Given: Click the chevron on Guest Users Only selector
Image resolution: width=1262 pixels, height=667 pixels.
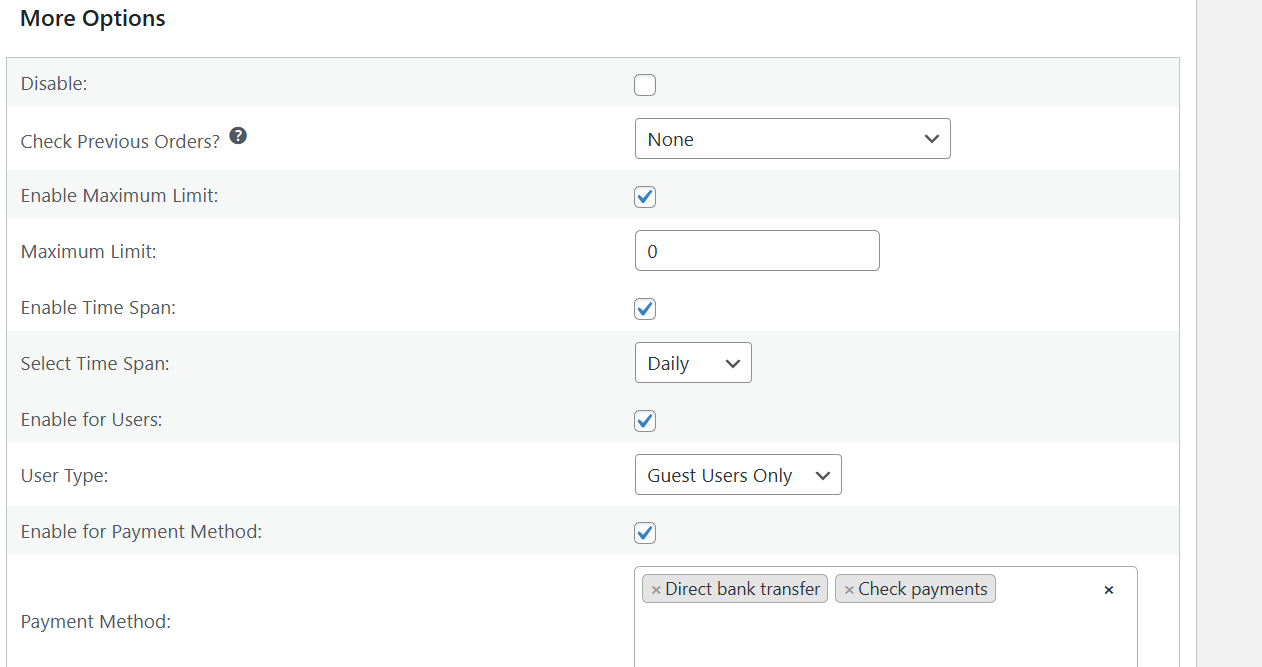Looking at the screenshot, I should pos(823,474).
